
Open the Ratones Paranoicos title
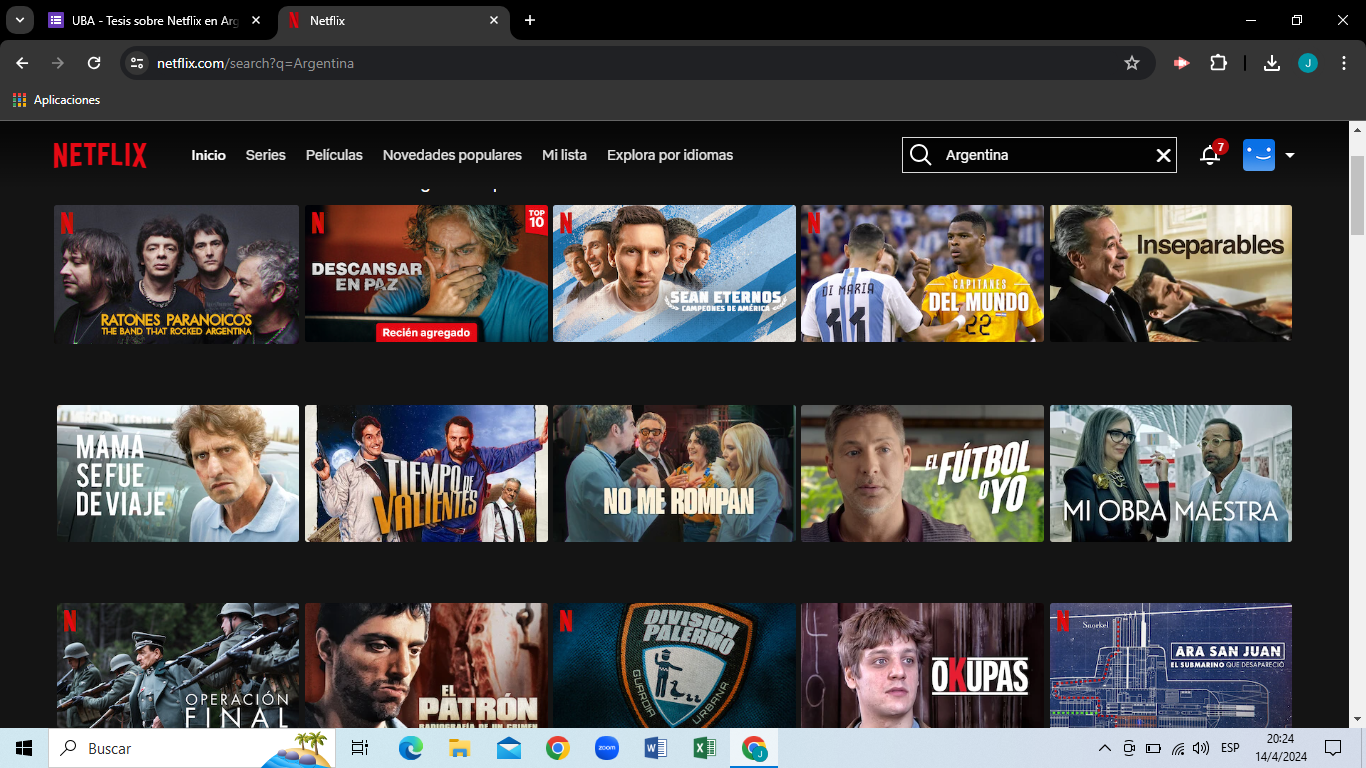tap(177, 274)
